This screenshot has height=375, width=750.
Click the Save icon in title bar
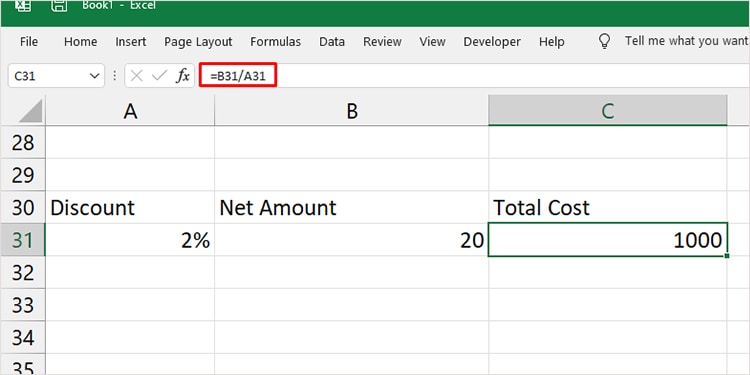click(x=59, y=6)
